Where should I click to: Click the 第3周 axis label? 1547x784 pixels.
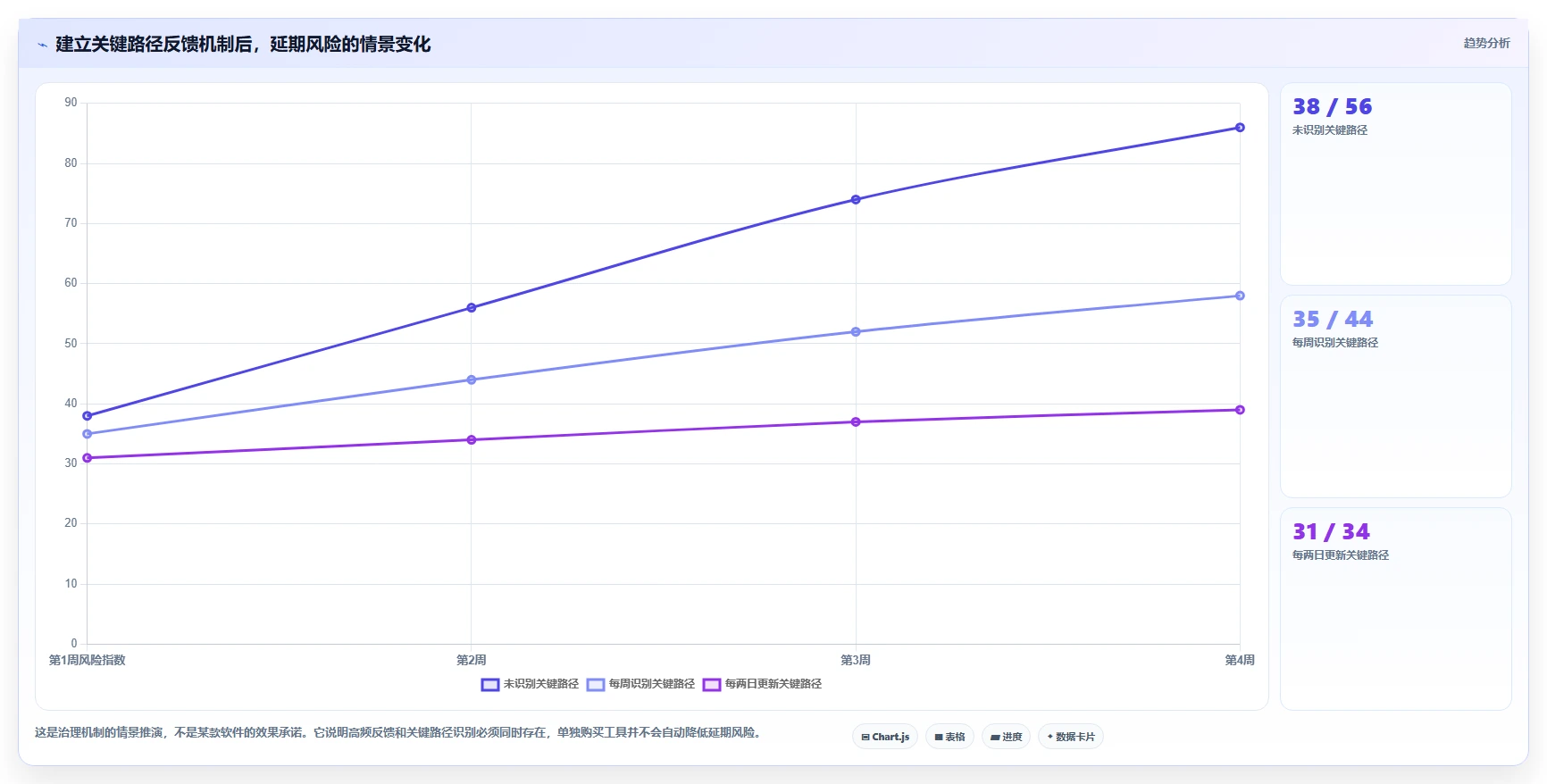click(856, 661)
